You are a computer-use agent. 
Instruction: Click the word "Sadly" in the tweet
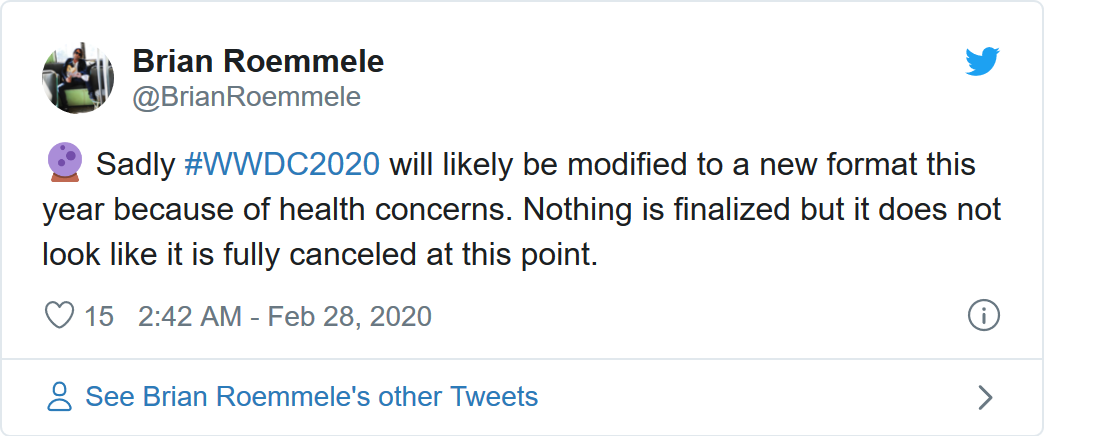137,164
